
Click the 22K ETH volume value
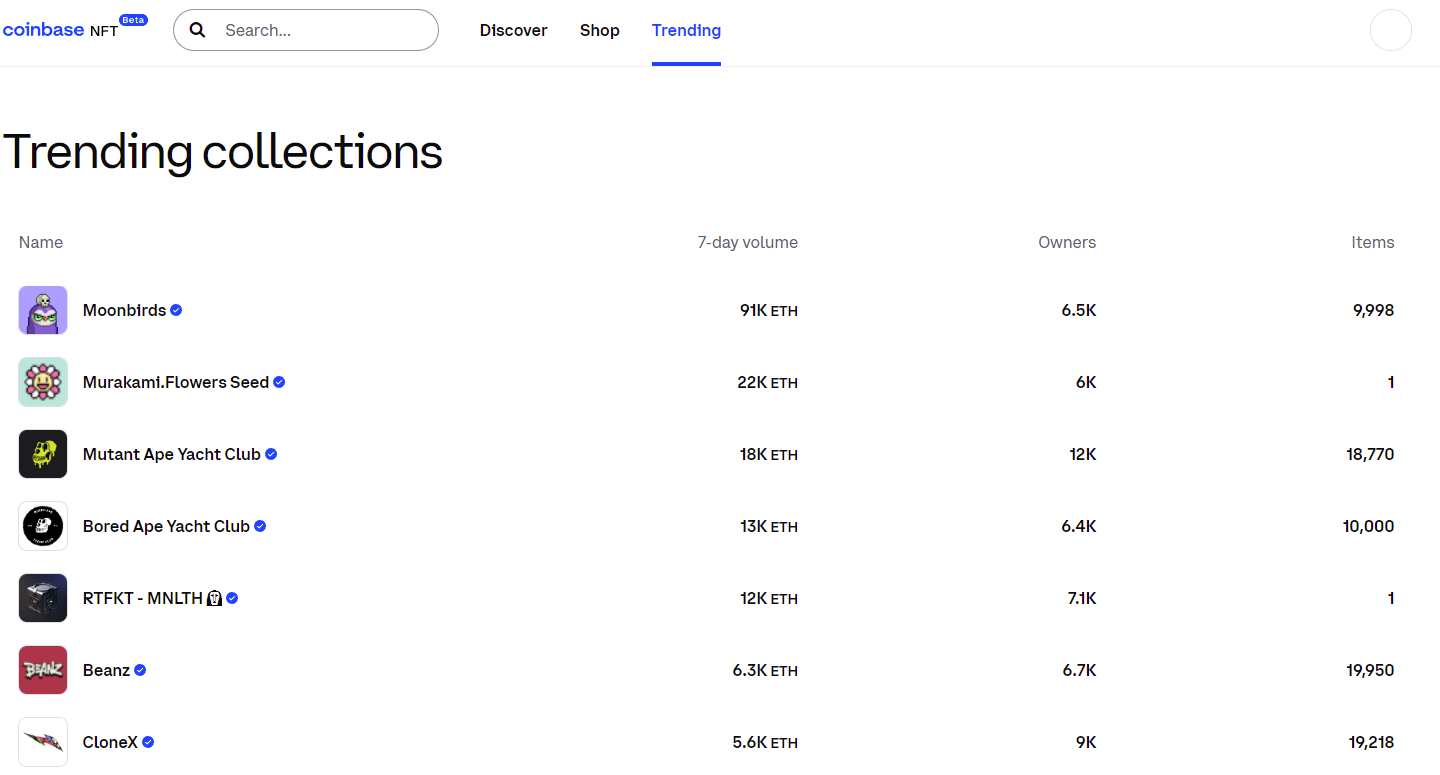coord(768,382)
